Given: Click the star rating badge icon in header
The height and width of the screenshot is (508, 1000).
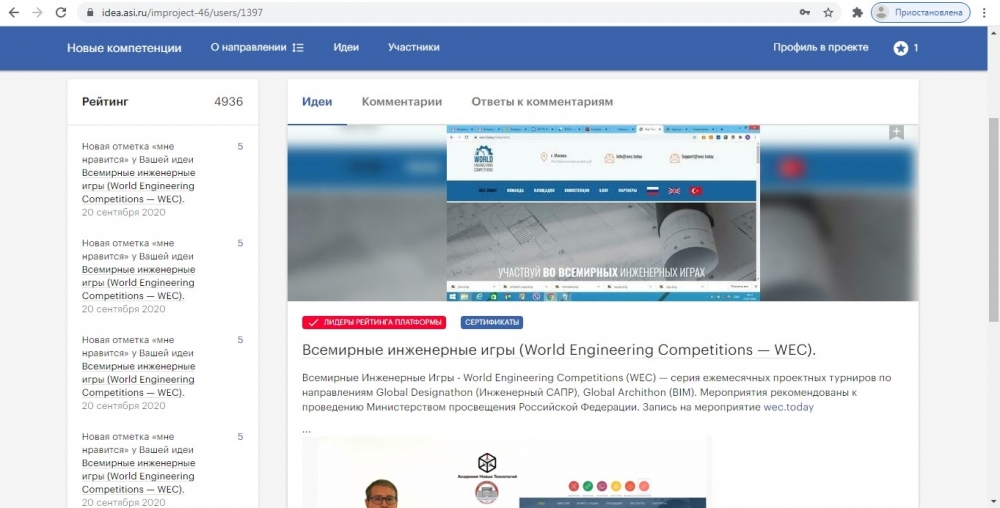Looking at the screenshot, I should coord(901,48).
